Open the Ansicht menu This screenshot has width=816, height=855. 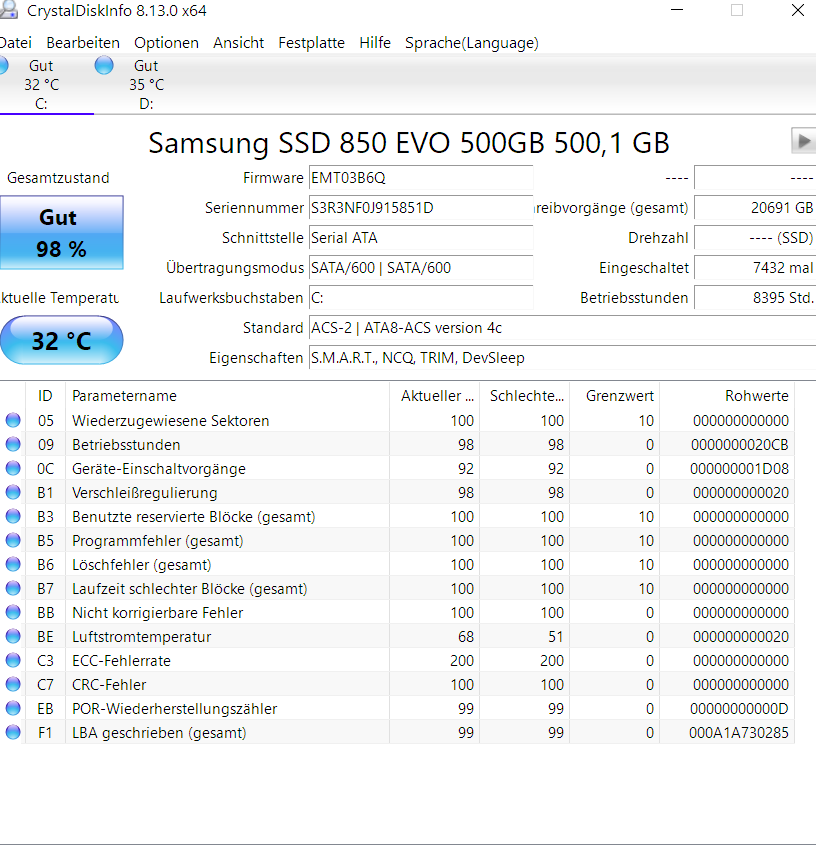click(x=238, y=43)
